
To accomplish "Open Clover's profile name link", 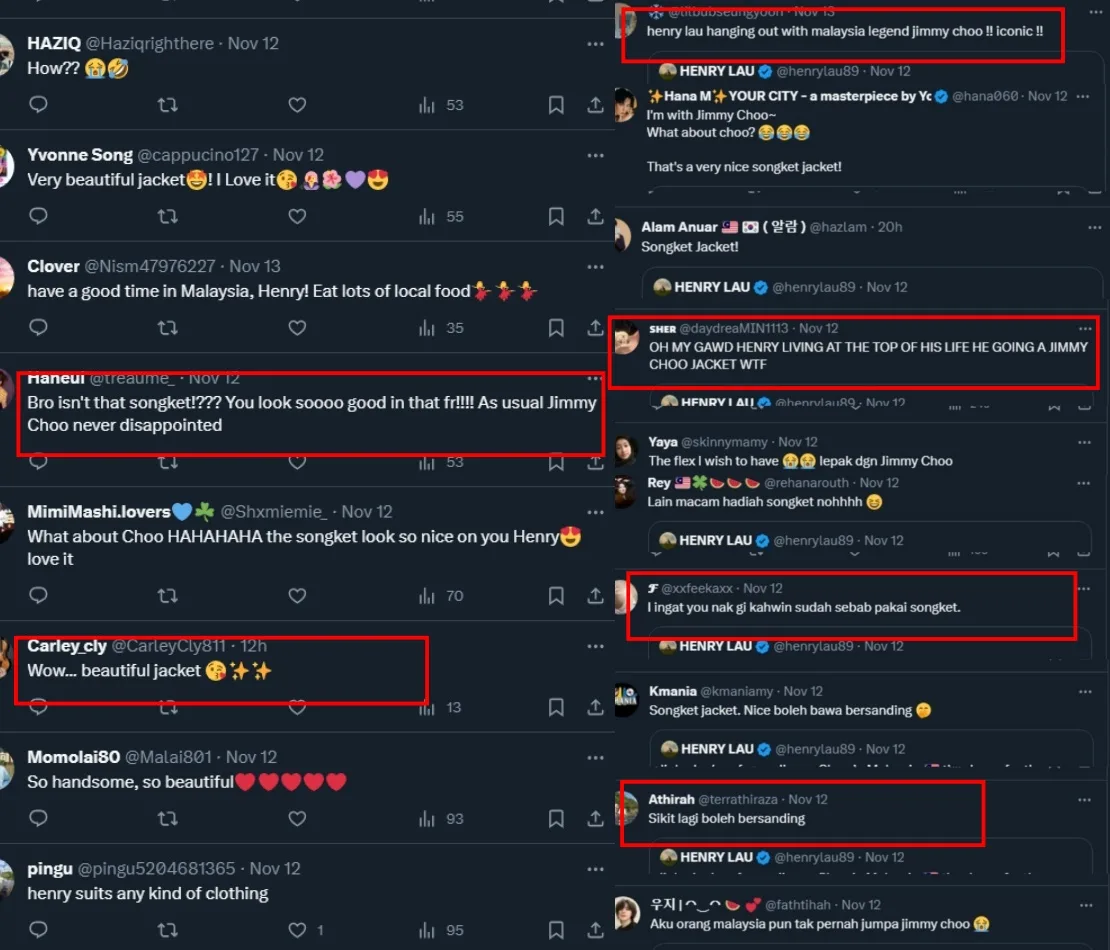I will coord(53,266).
